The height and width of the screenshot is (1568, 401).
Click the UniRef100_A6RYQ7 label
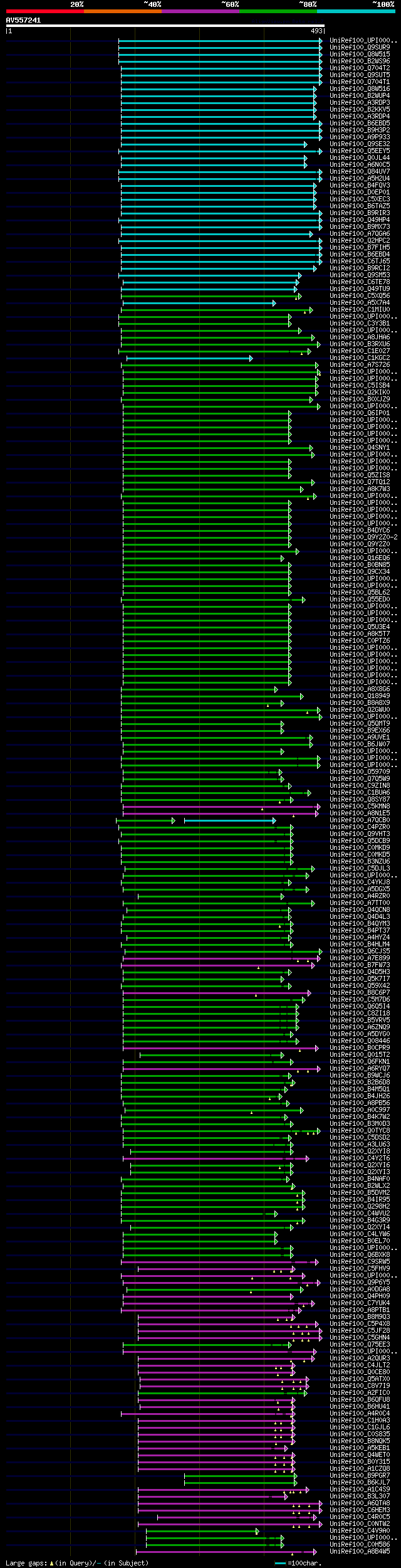(360, 1068)
